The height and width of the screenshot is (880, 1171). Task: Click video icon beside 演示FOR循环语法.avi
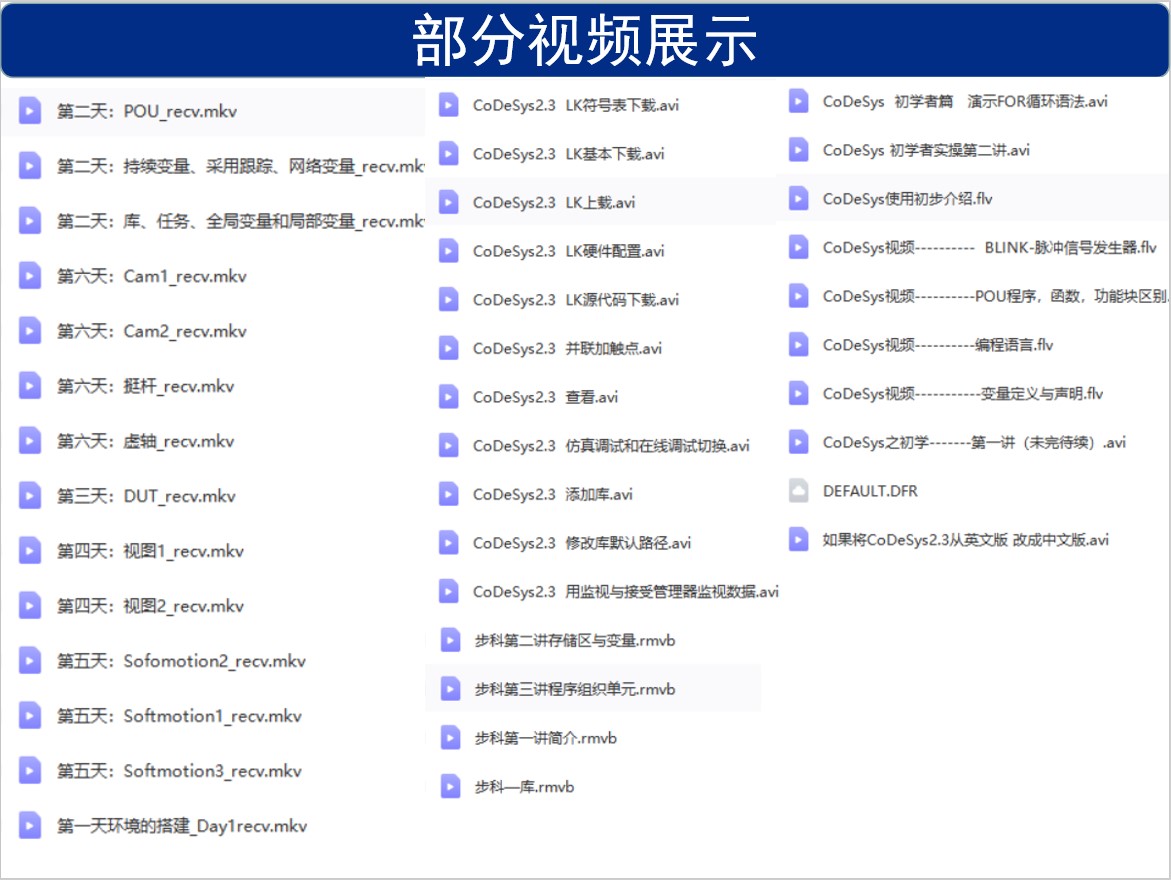798,101
